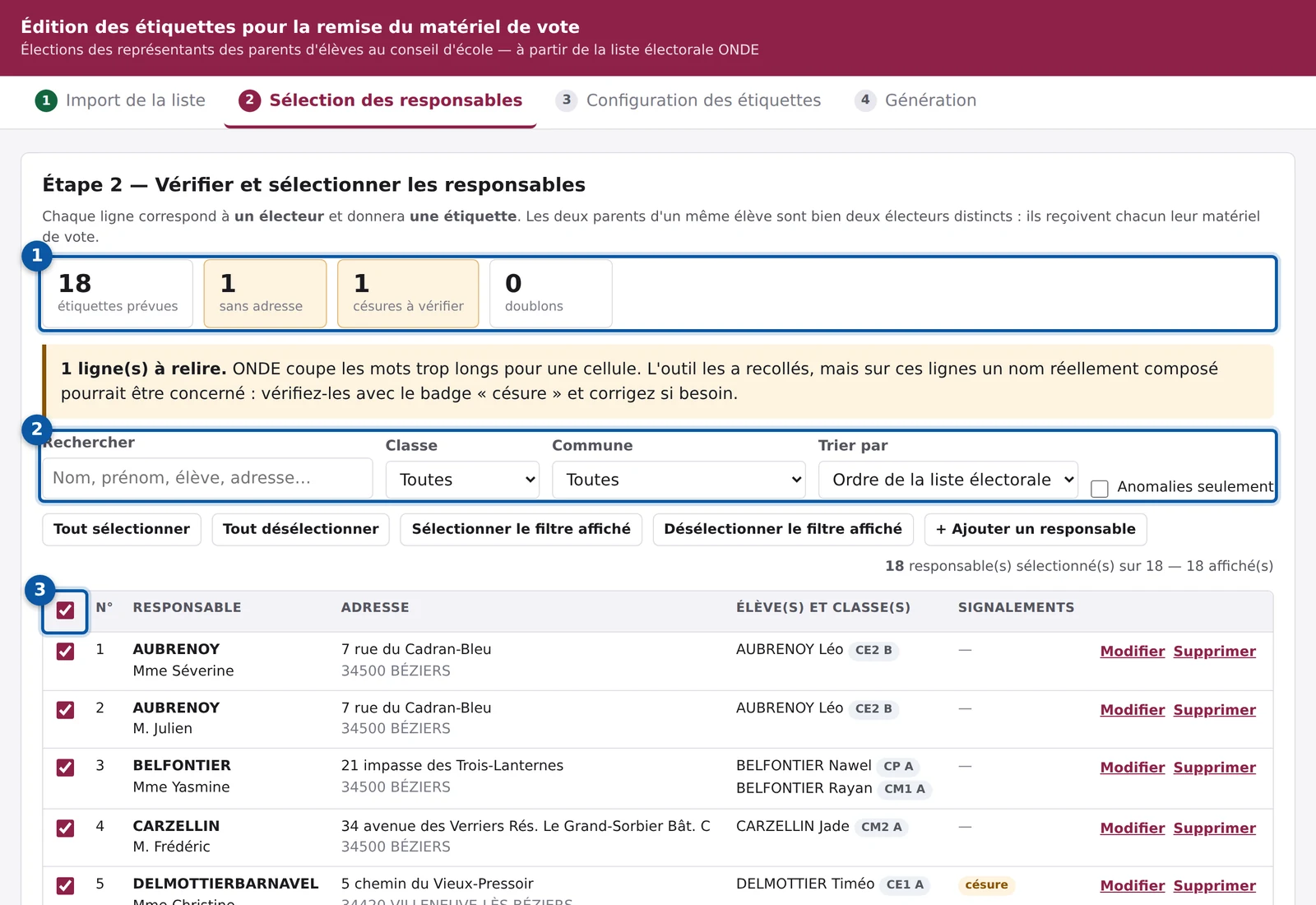This screenshot has height=905, width=1316.
Task: Click the étiquettes prévues counter card
Action: (x=117, y=294)
